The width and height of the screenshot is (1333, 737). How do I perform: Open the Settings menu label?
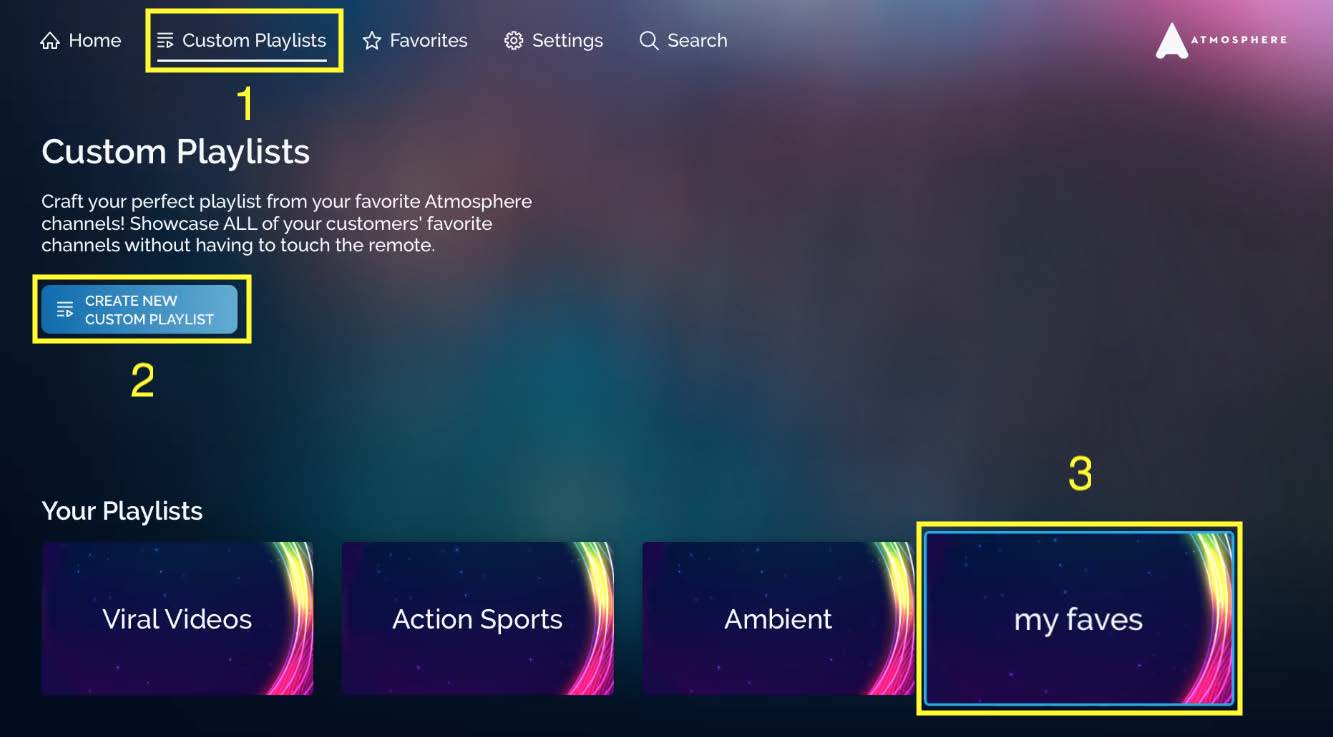pyautogui.click(x=567, y=41)
